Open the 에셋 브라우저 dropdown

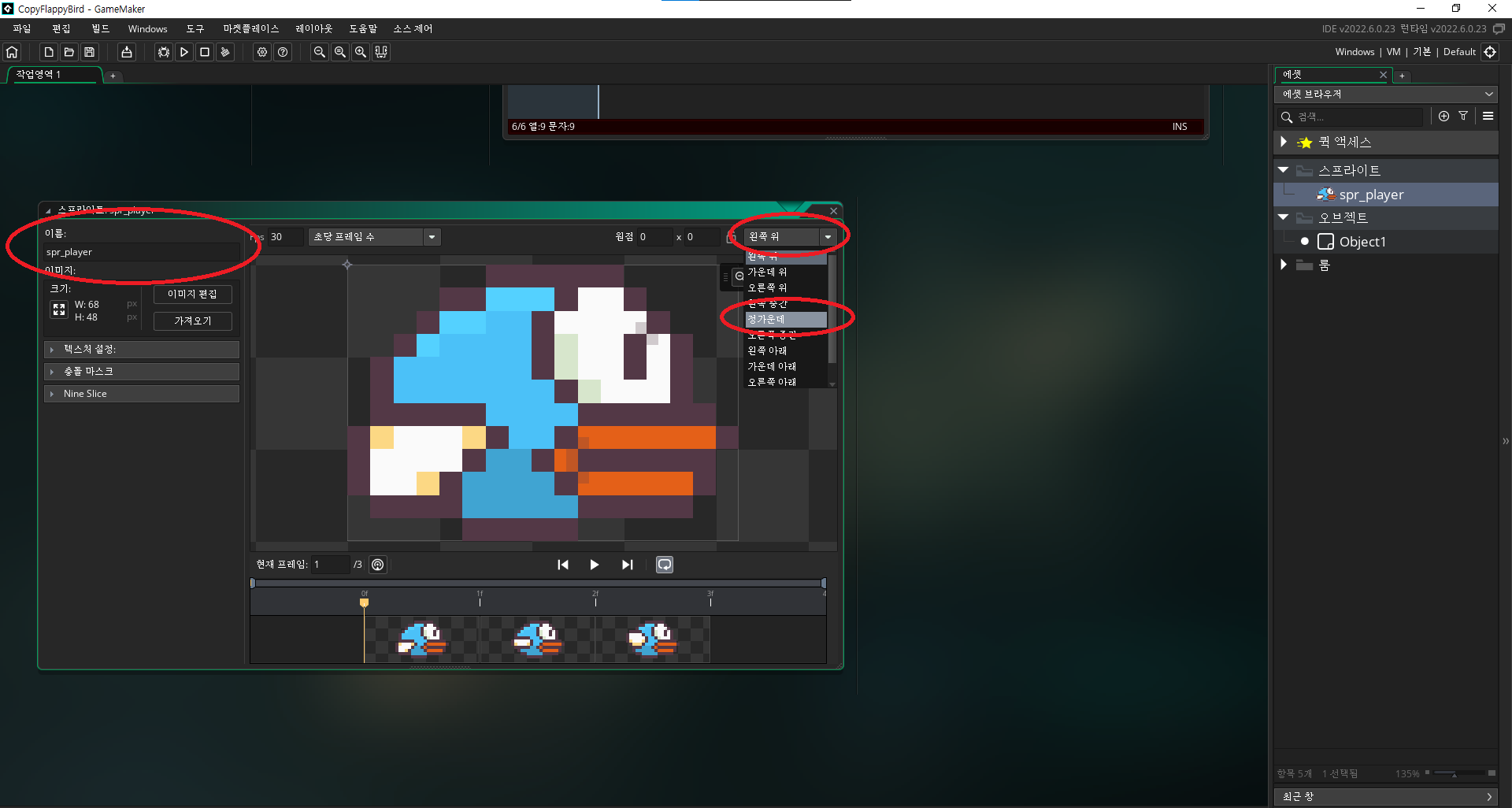pos(1385,94)
